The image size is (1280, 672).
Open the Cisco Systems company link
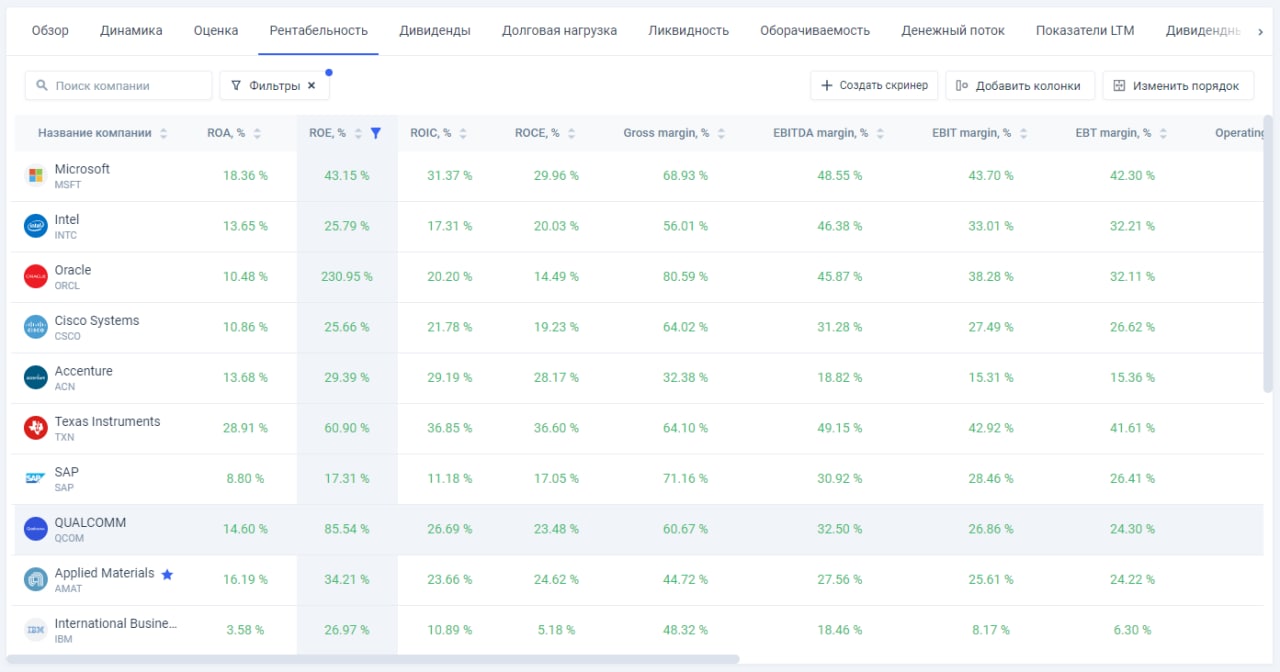[97, 321]
